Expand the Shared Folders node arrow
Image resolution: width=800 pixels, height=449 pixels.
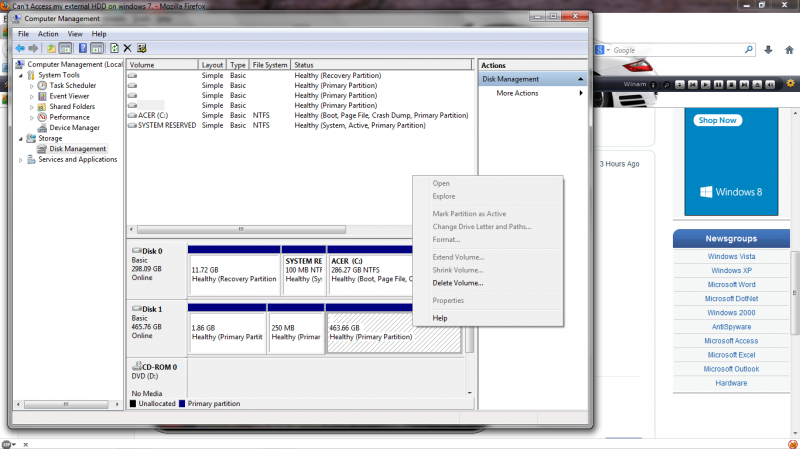(32, 107)
